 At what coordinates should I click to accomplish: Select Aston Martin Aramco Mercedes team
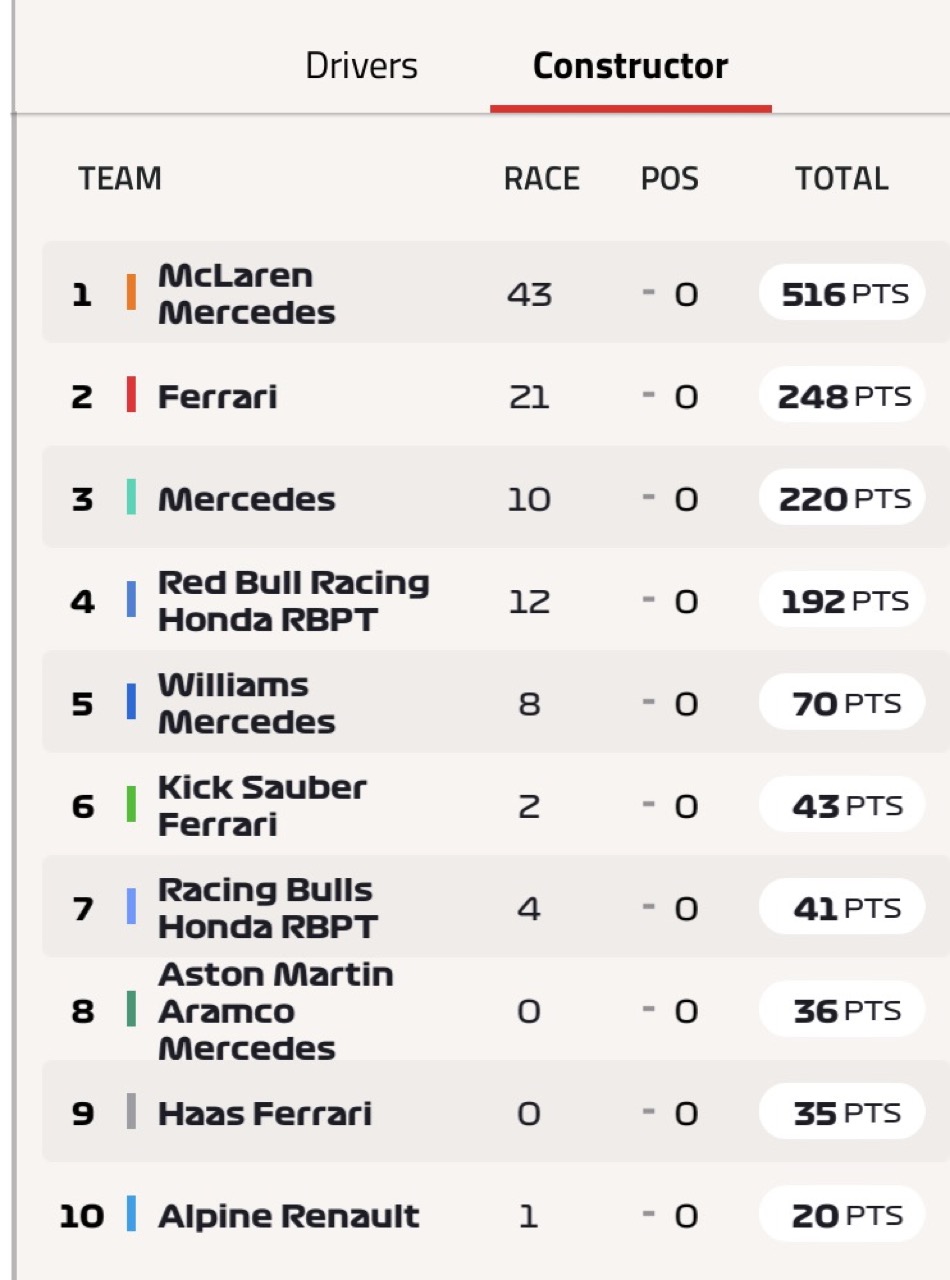pyautogui.click(x=276, y=1010)
